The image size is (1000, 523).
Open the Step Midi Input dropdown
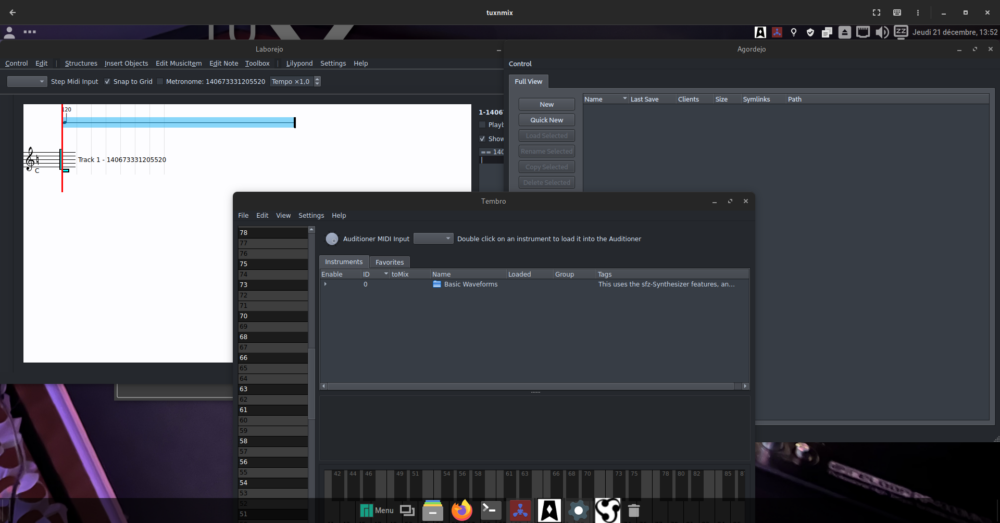[x=27, y=82]
